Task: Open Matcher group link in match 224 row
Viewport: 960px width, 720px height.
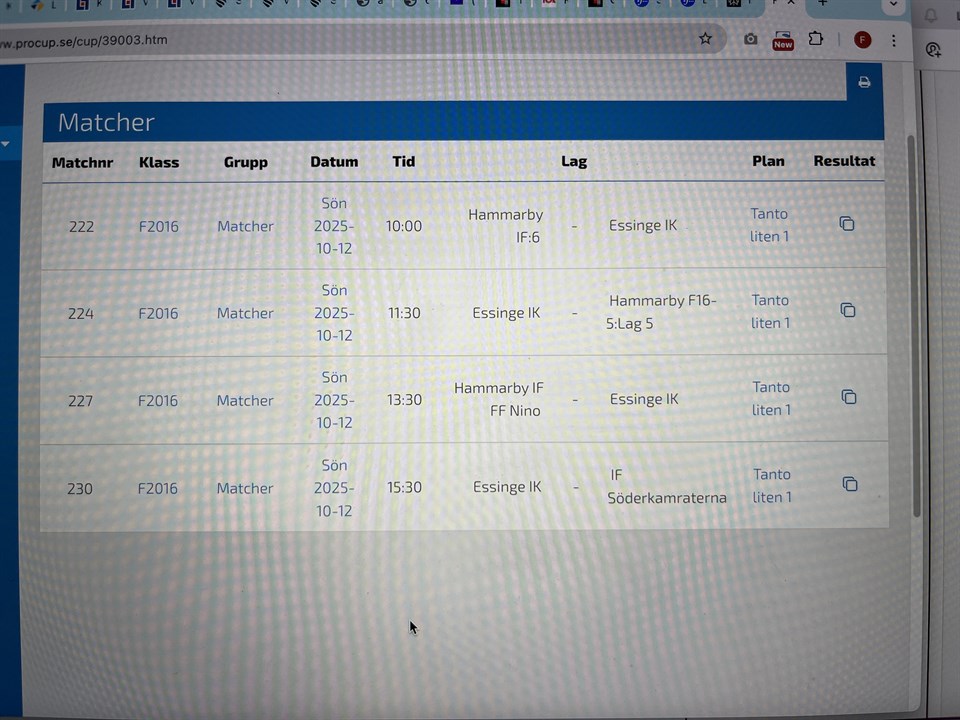Action: click(245, 313)
